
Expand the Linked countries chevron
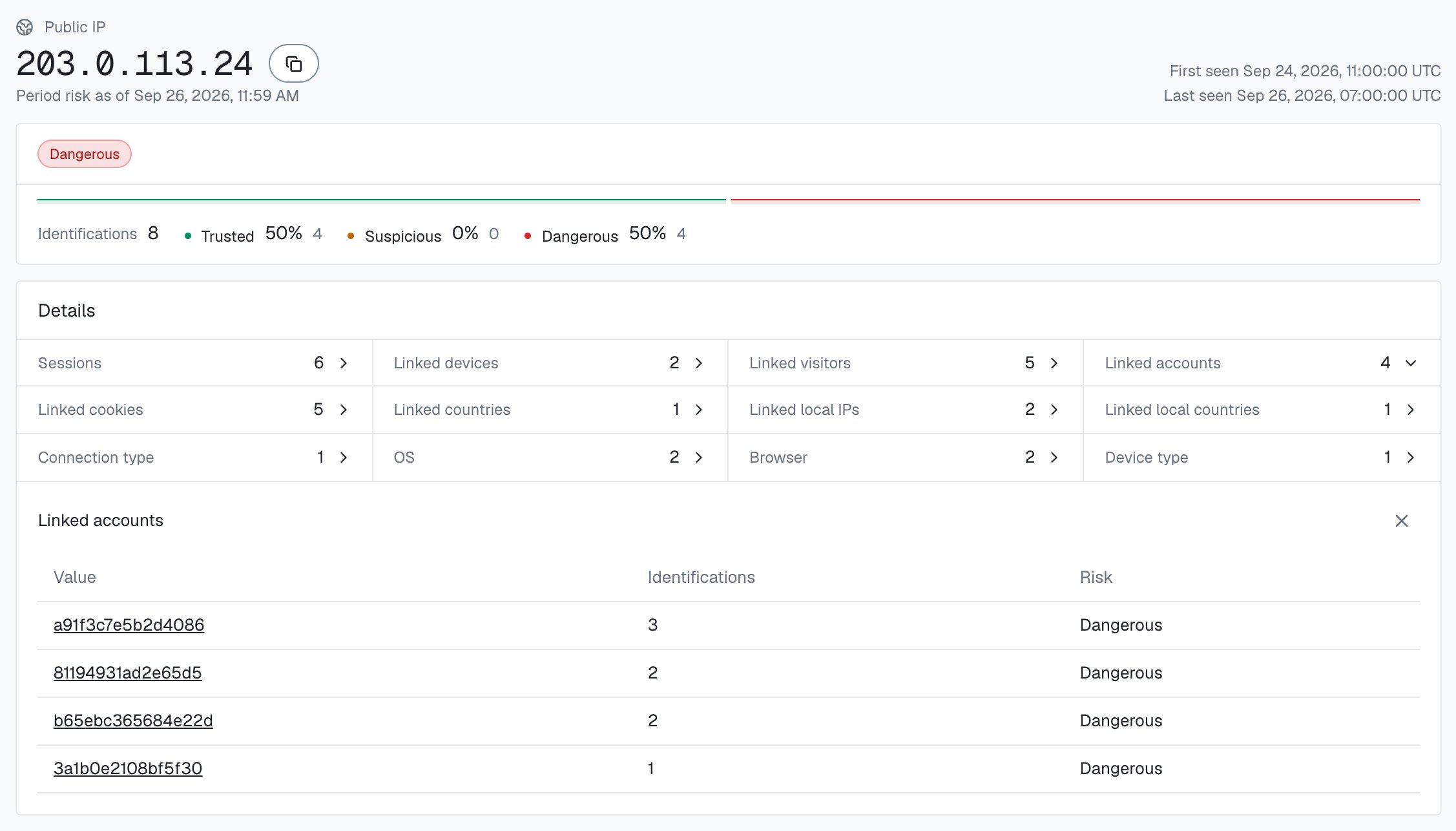[x=699, y=410]
